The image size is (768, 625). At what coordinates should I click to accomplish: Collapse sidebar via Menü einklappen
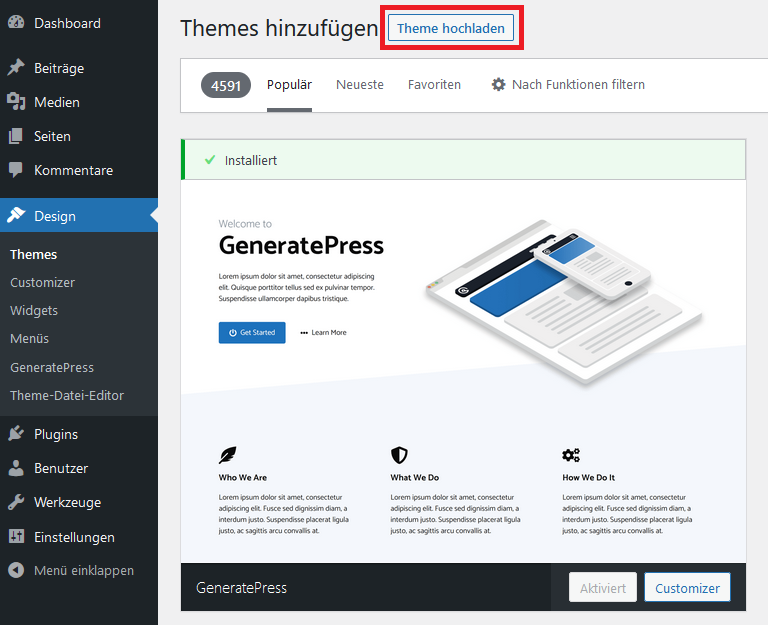point(79,571)
